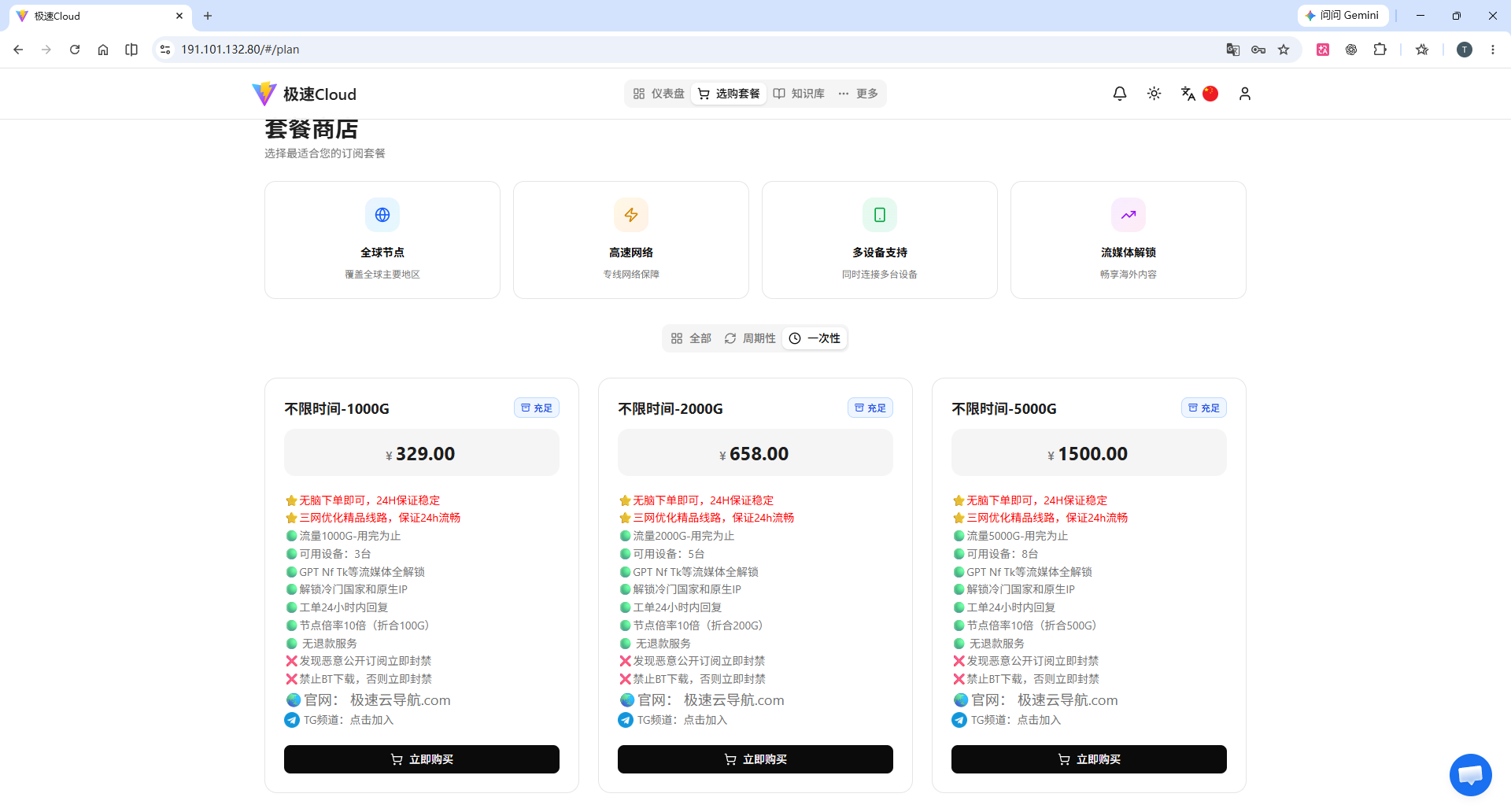1511x812 pixels.
Task: Buy the 不限时间-2000G plan with 立即购买
Action: (755, 759)
